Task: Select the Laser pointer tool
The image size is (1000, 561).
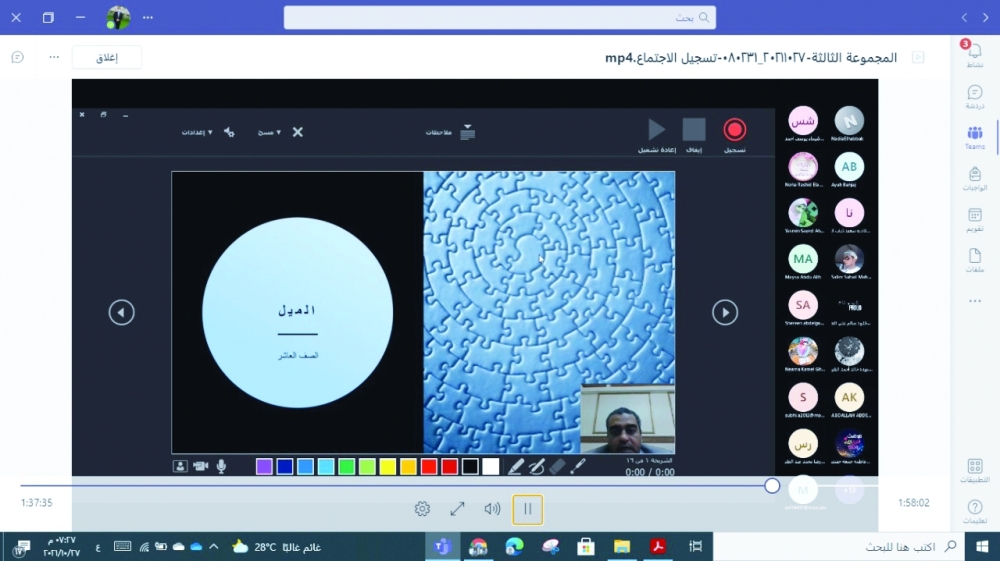Action: click(578, 467)
